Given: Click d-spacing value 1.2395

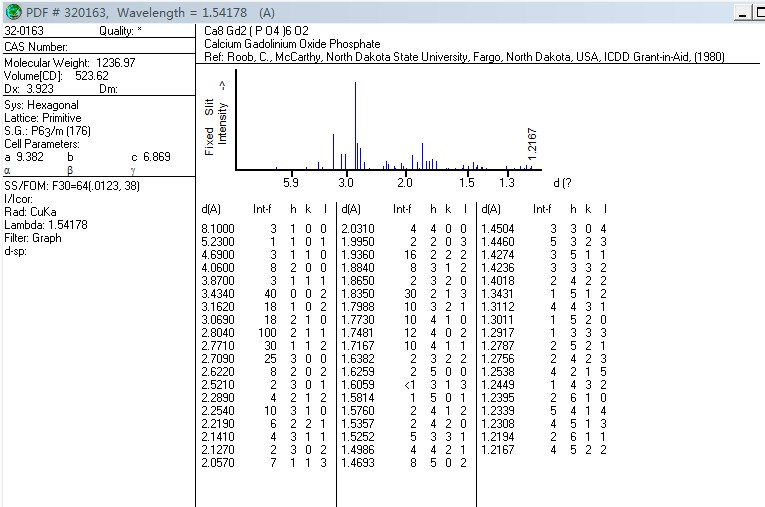Looking at the screenshot, I should (498, 398).
